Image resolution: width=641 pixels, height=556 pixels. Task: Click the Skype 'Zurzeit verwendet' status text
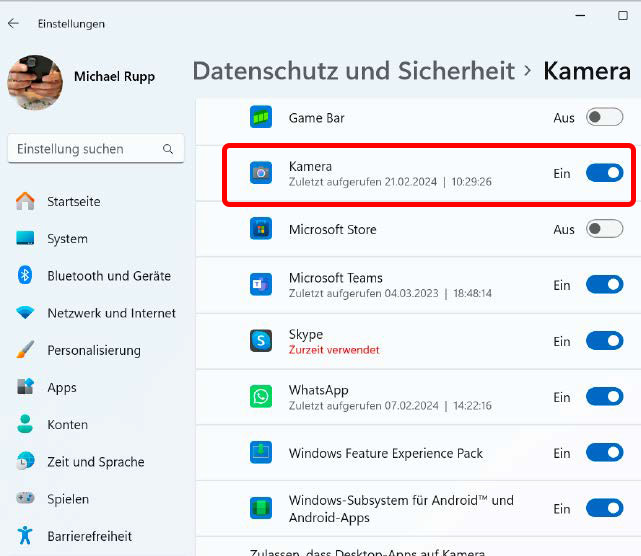click(334, 350)
